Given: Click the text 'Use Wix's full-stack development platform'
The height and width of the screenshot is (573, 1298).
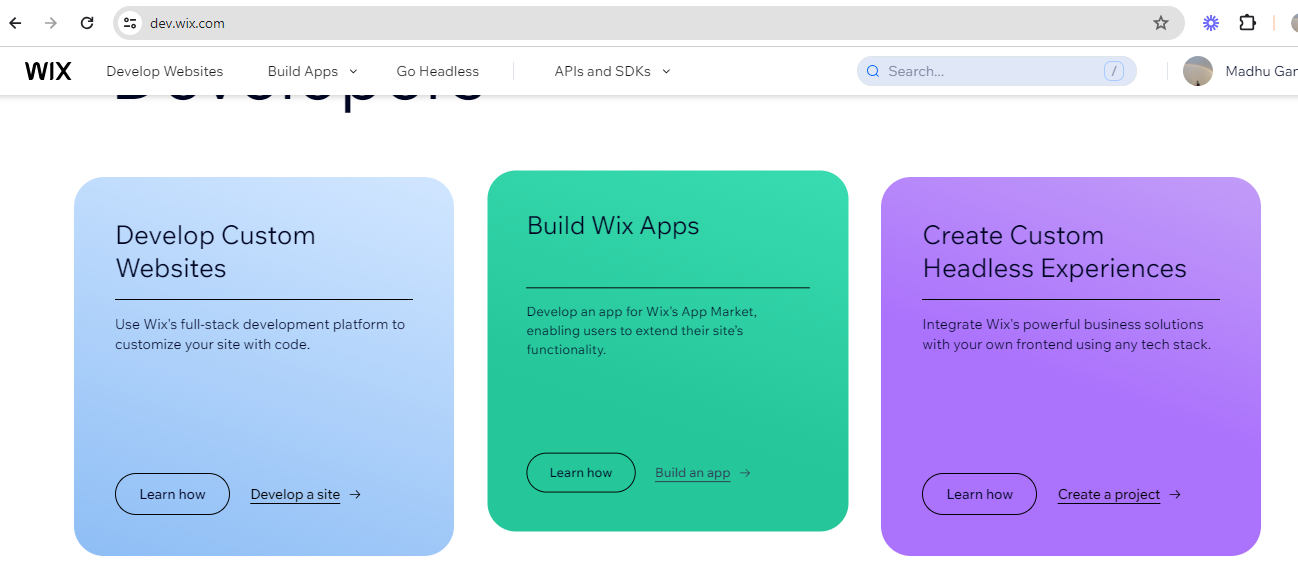Looking at the screenshot, I should [260, 324].
